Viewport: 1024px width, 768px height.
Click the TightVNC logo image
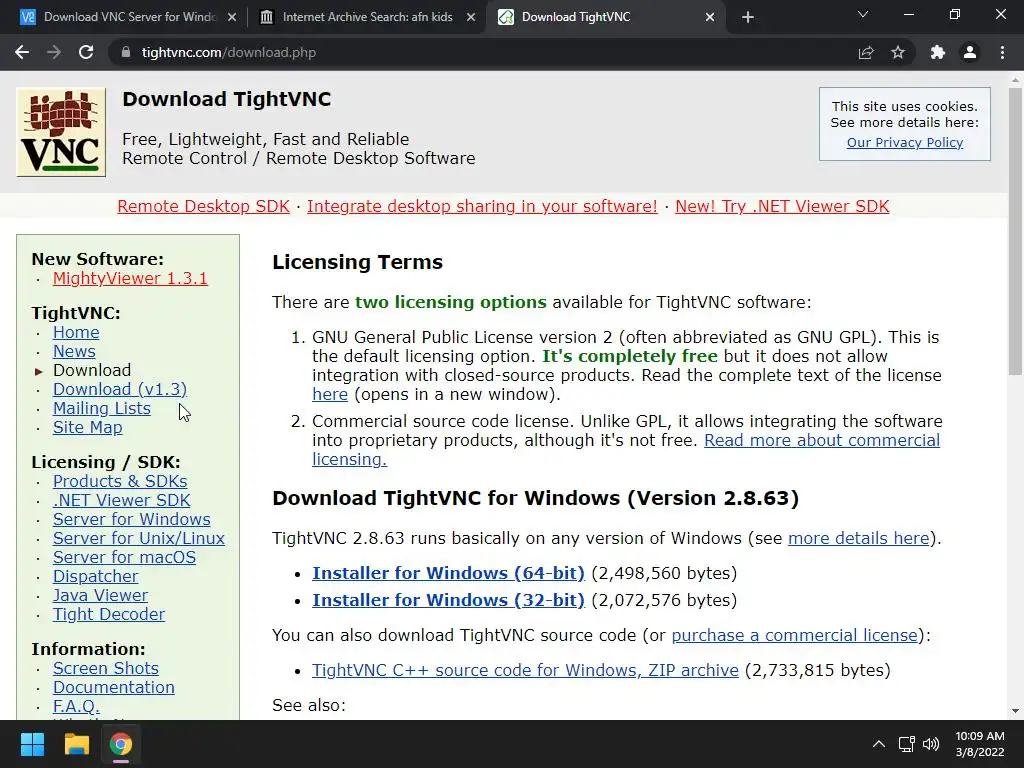[61, 132]
